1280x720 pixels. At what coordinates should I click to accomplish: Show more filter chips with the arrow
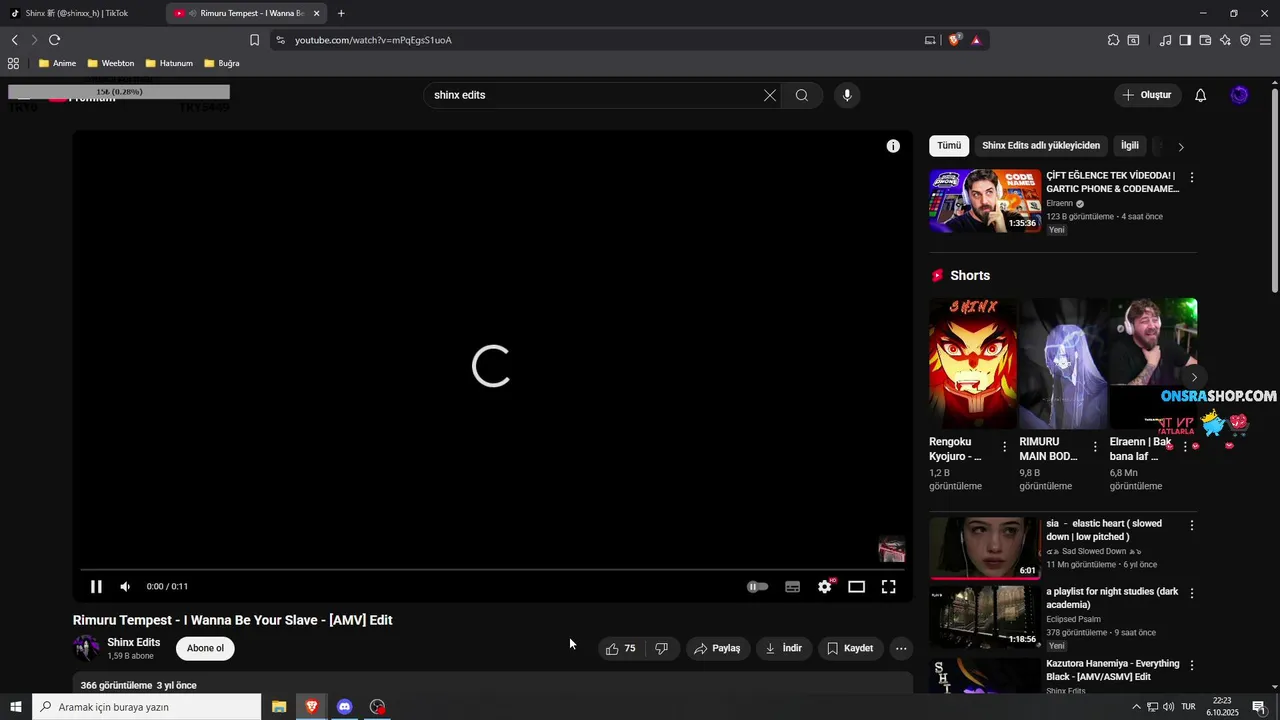tap(1181, 146)
